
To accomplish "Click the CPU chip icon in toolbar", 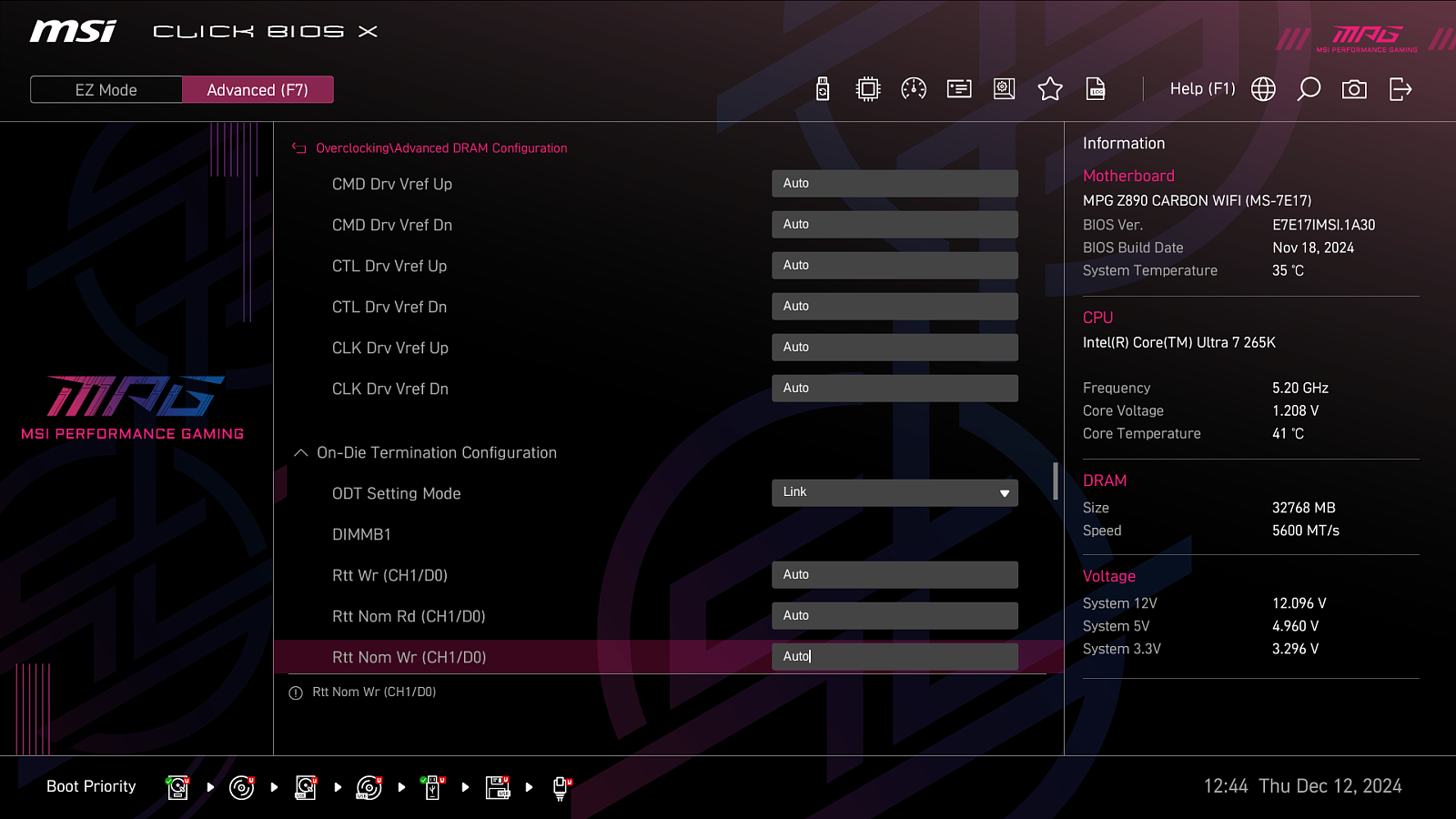I will (x=868, y=89).
